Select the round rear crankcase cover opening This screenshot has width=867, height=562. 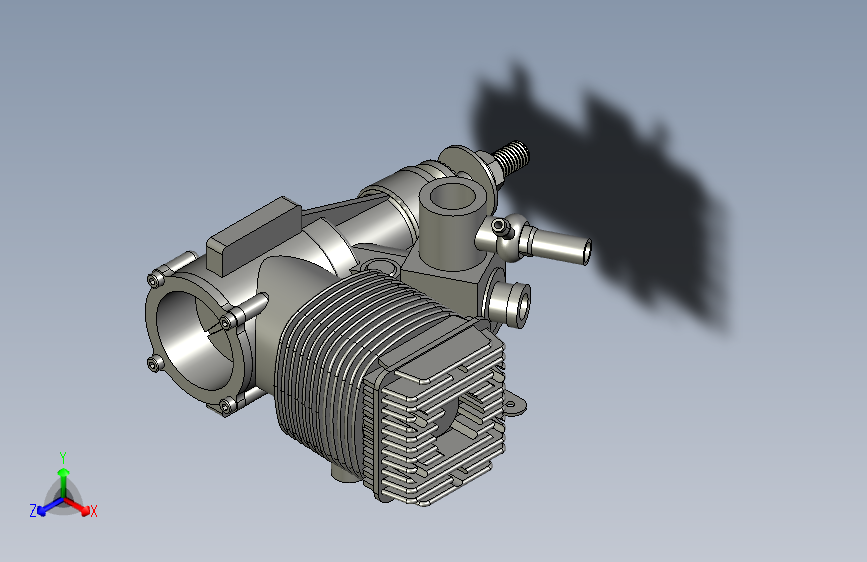[x=195, y=341]
